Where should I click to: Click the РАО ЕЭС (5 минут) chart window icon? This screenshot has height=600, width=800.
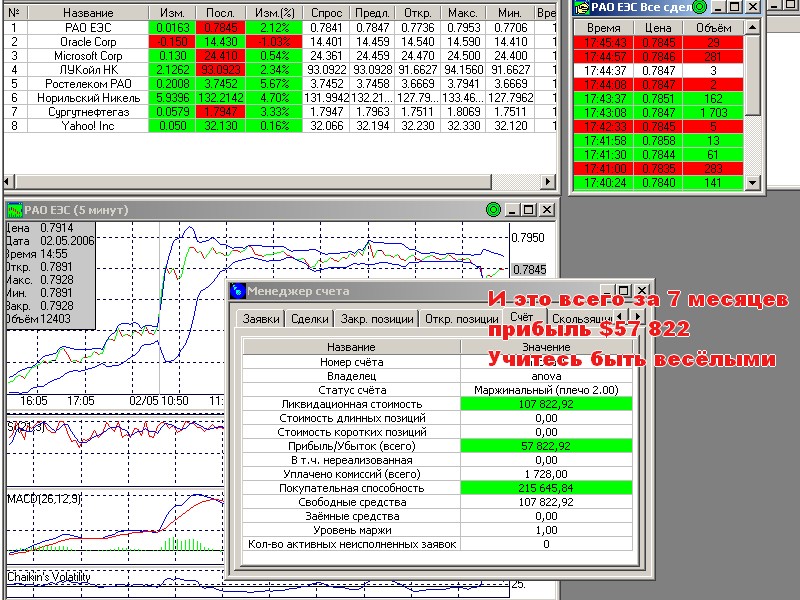[x=15, y=210]
